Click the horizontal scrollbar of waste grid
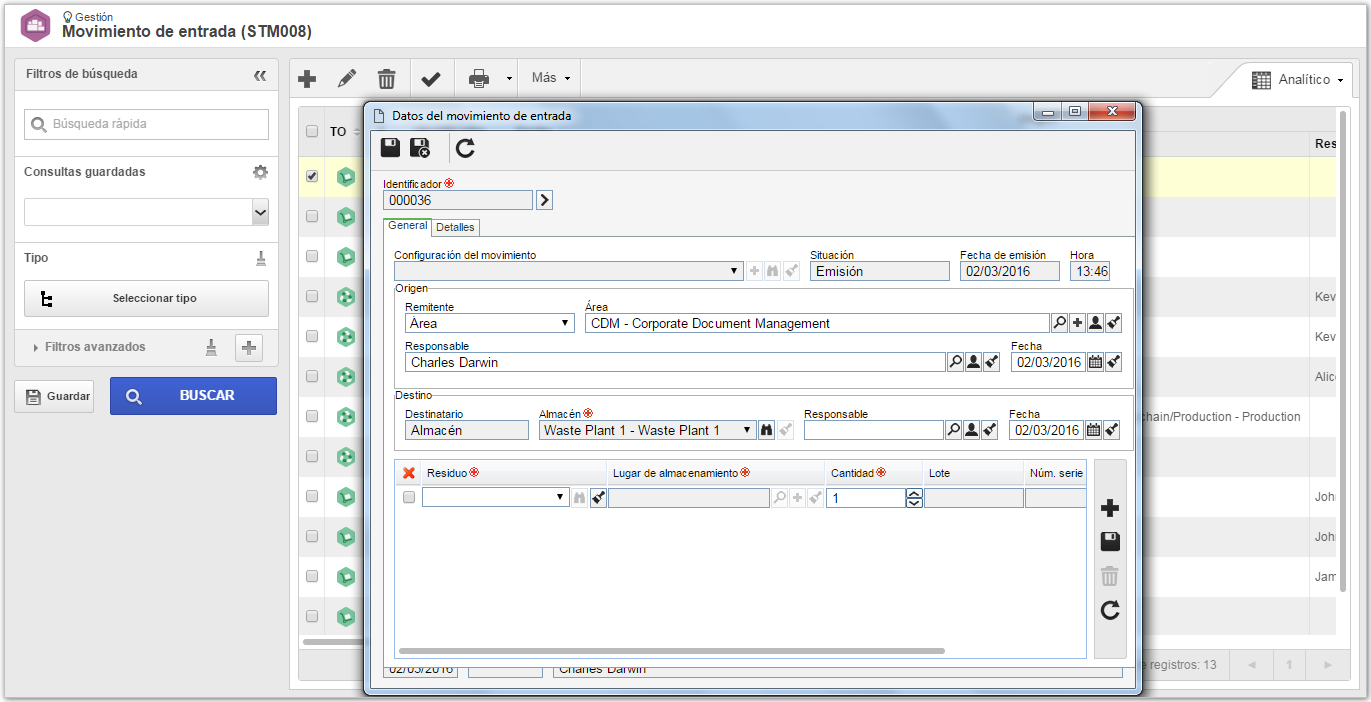The height and width of the screenshot is (702, 1371). (x=675, y=650)
